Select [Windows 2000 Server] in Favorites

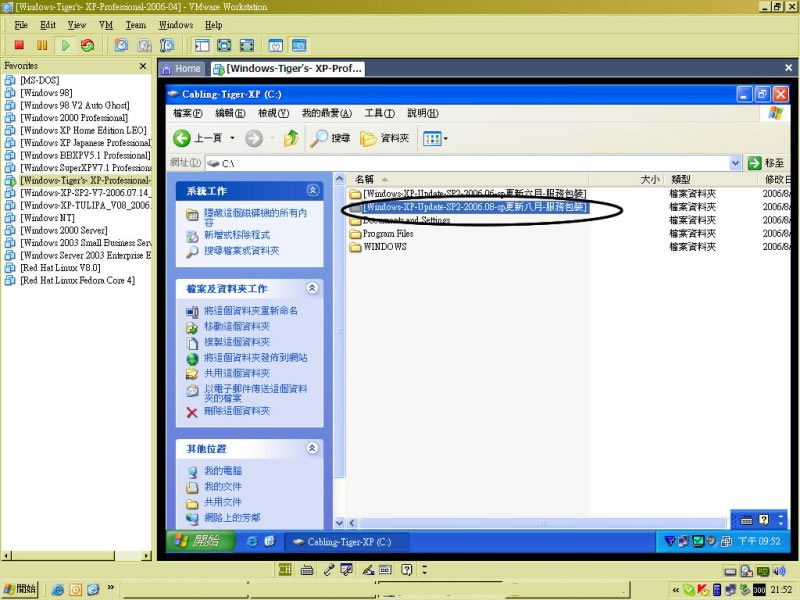click(64, 230)
